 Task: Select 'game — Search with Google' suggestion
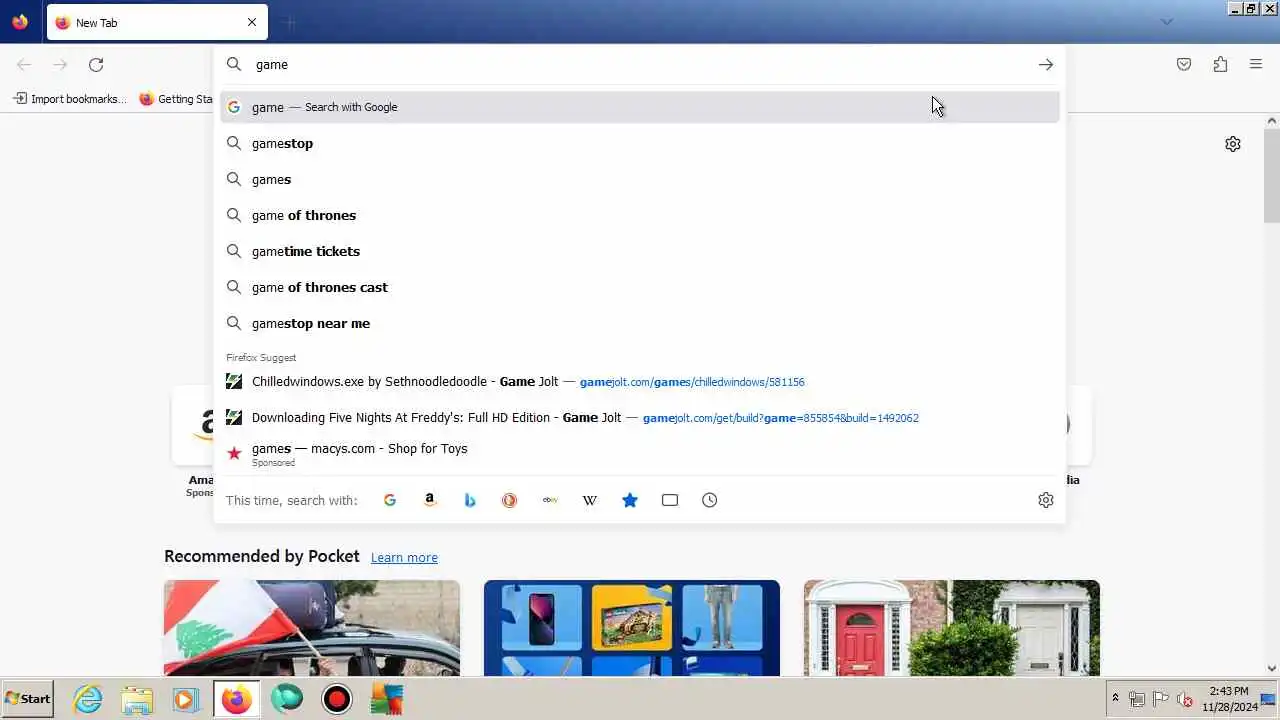click(x=640, y=107)
